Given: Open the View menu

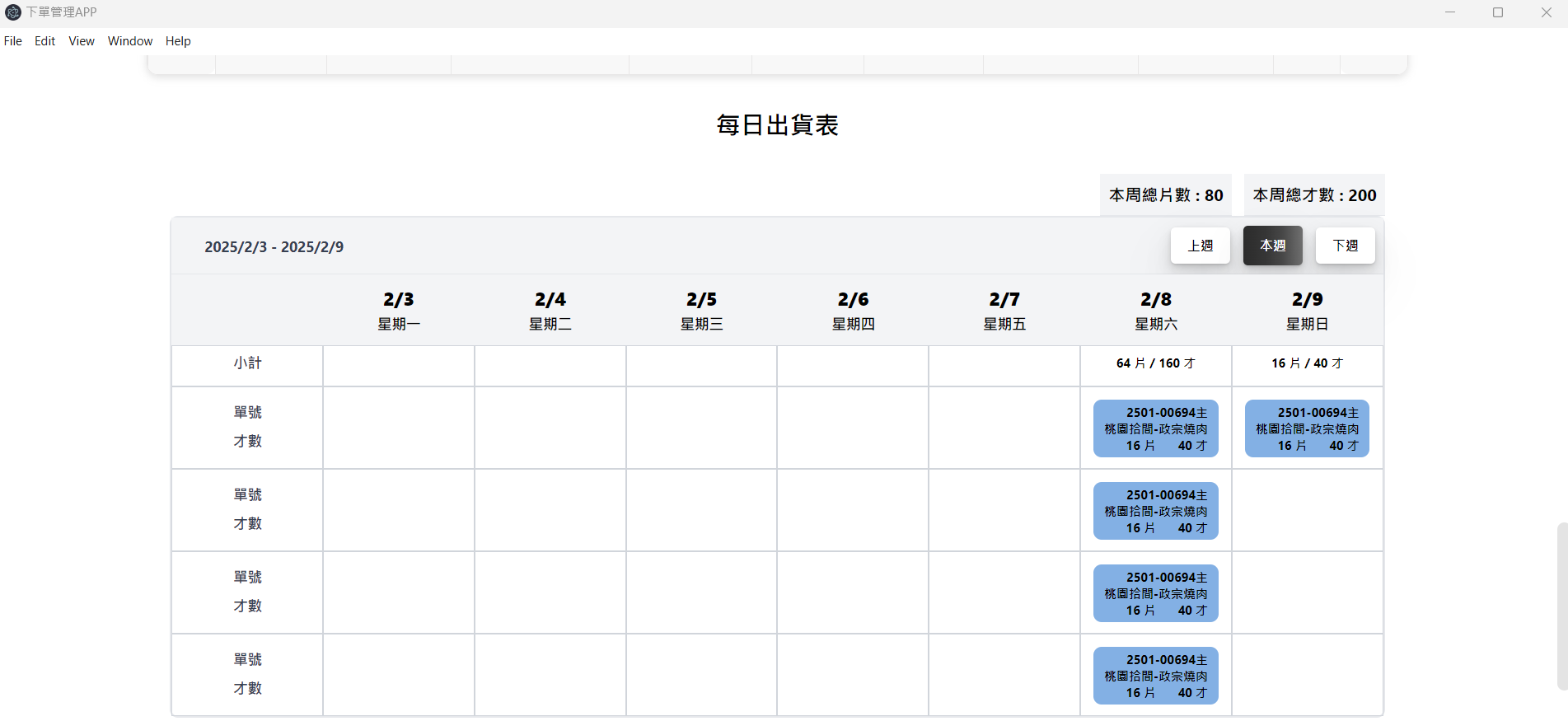Looking at the screenshot, I should [x=82, y=41].
